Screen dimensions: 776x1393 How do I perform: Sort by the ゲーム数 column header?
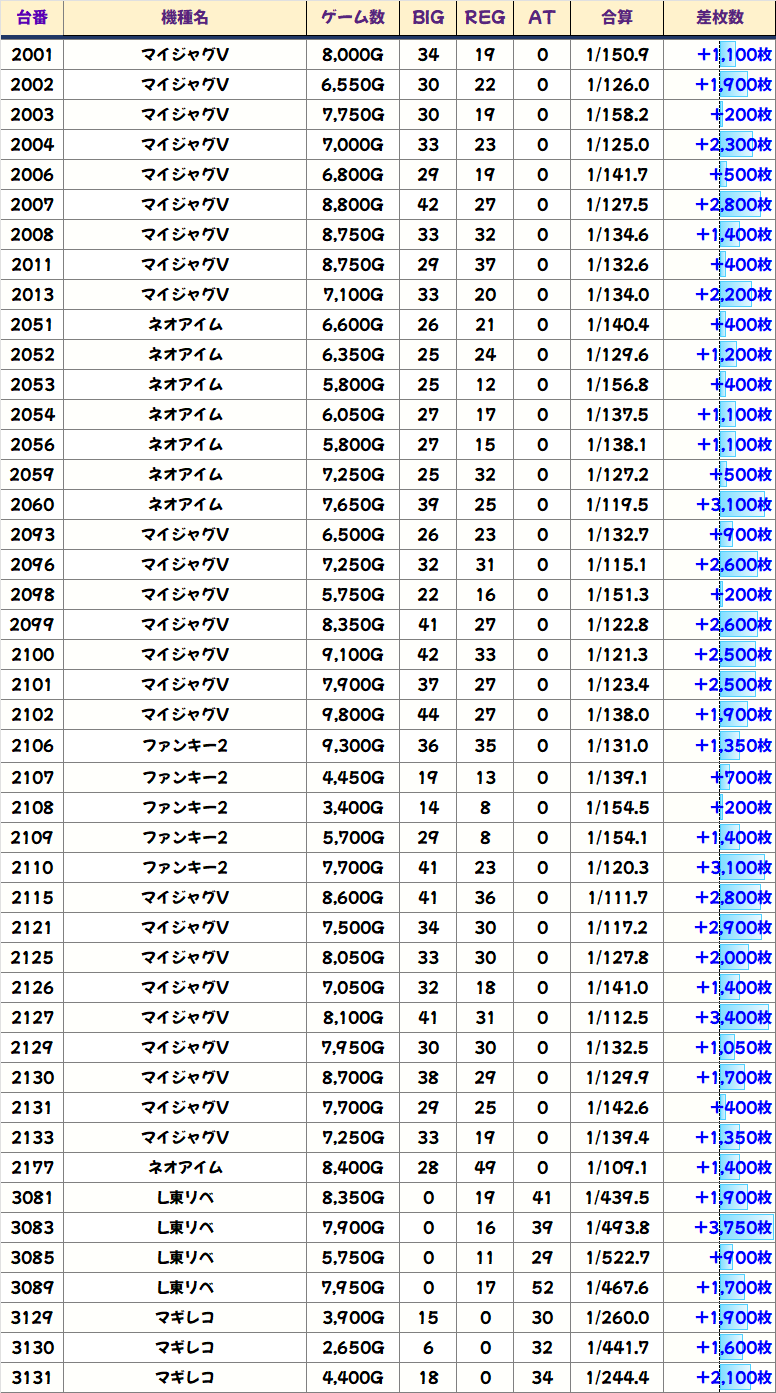pos(353,18)
